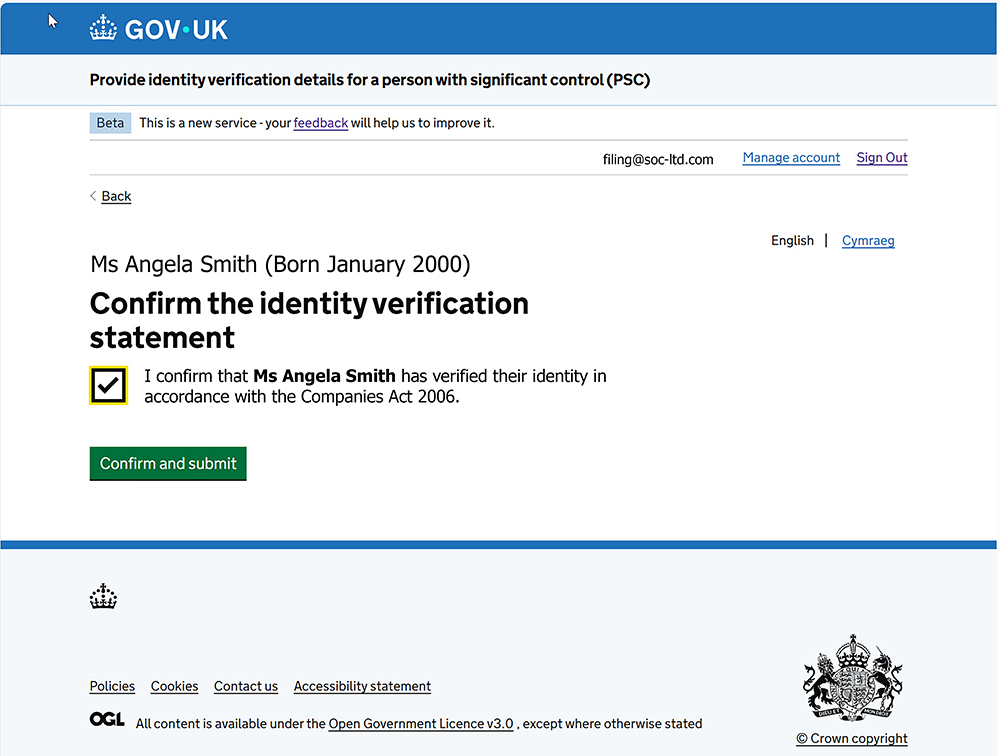Click the GOV.UK crown logo in header
The height and width of the screenshot is (756, 1000).
point(103,29)
